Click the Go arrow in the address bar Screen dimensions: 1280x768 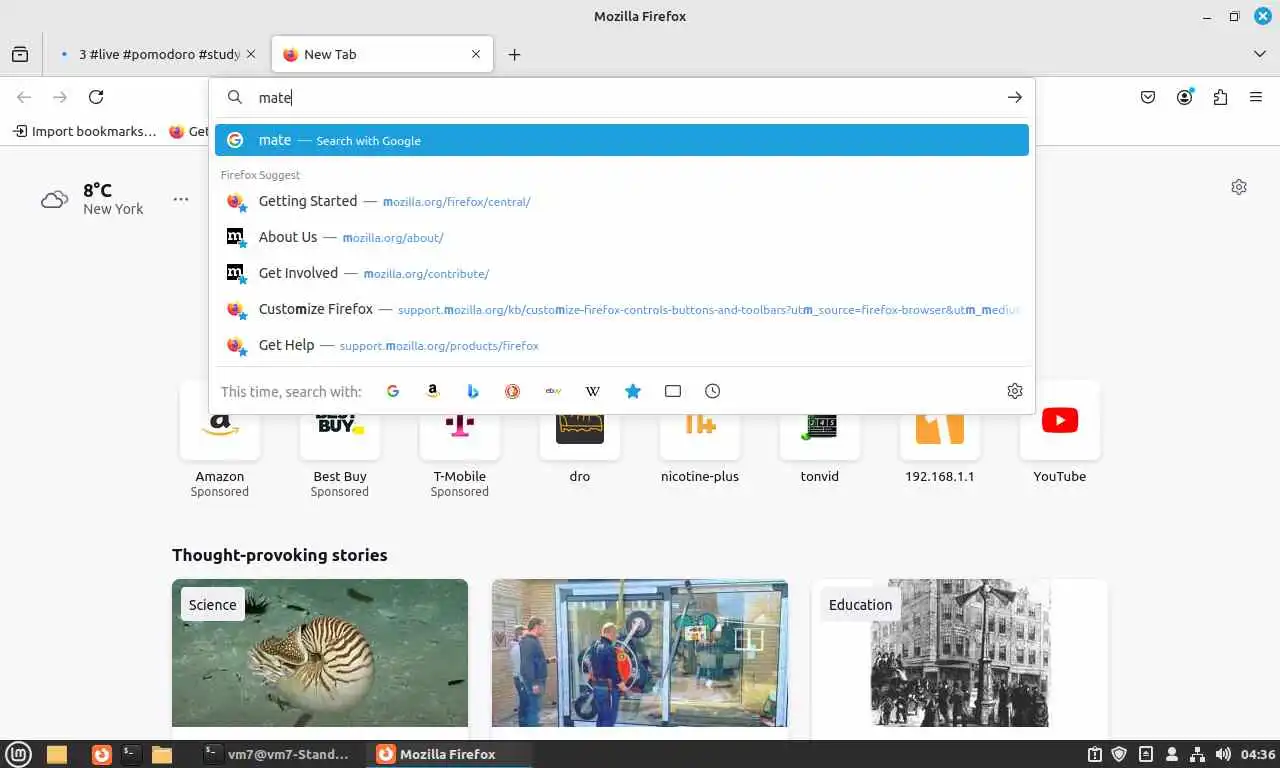tap(1015, 97)
